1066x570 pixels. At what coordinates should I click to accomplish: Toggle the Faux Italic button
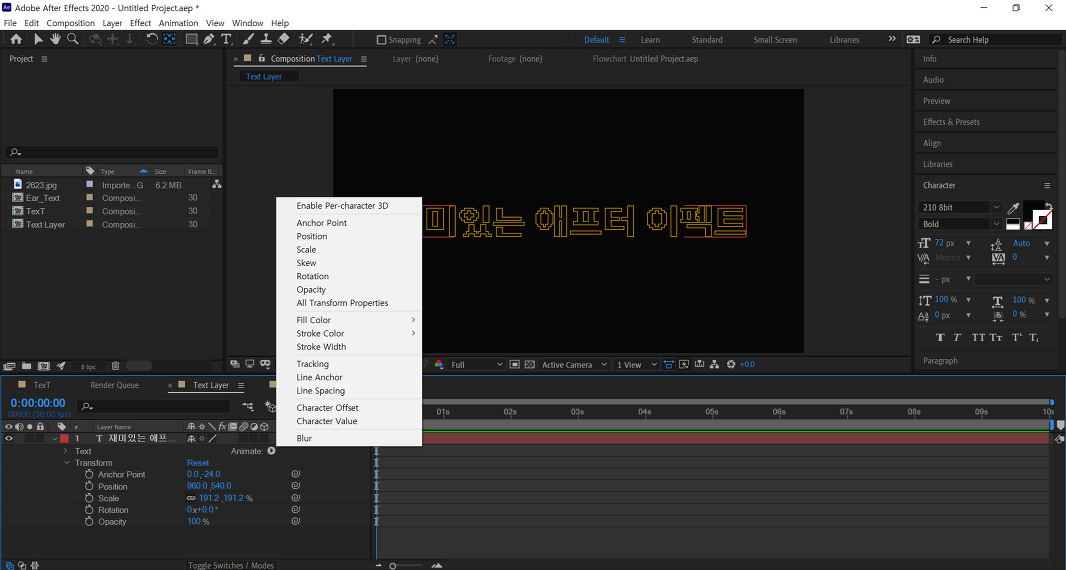[x=957, y=337]
